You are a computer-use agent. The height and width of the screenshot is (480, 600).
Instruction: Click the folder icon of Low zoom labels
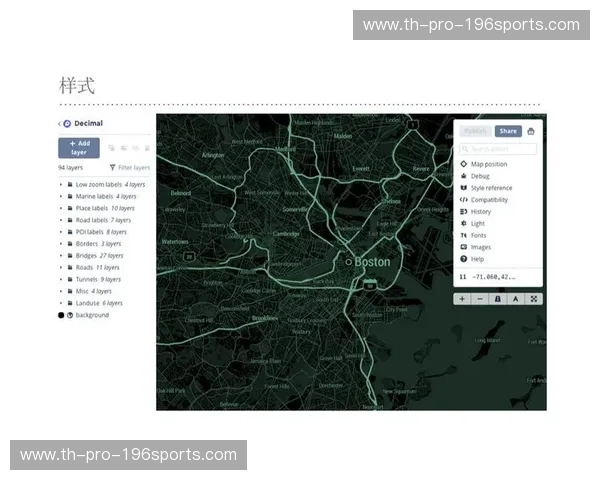point(70,184)
